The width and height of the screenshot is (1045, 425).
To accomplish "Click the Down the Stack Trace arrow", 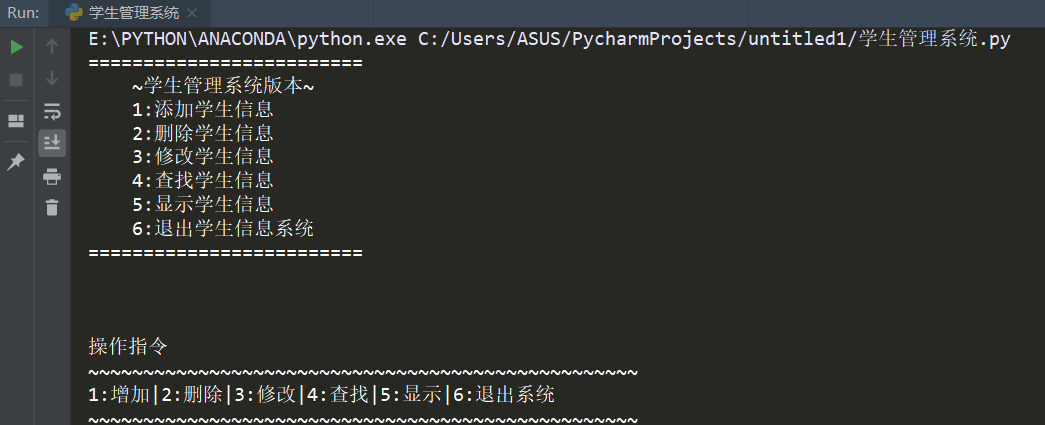I will 52,79.
